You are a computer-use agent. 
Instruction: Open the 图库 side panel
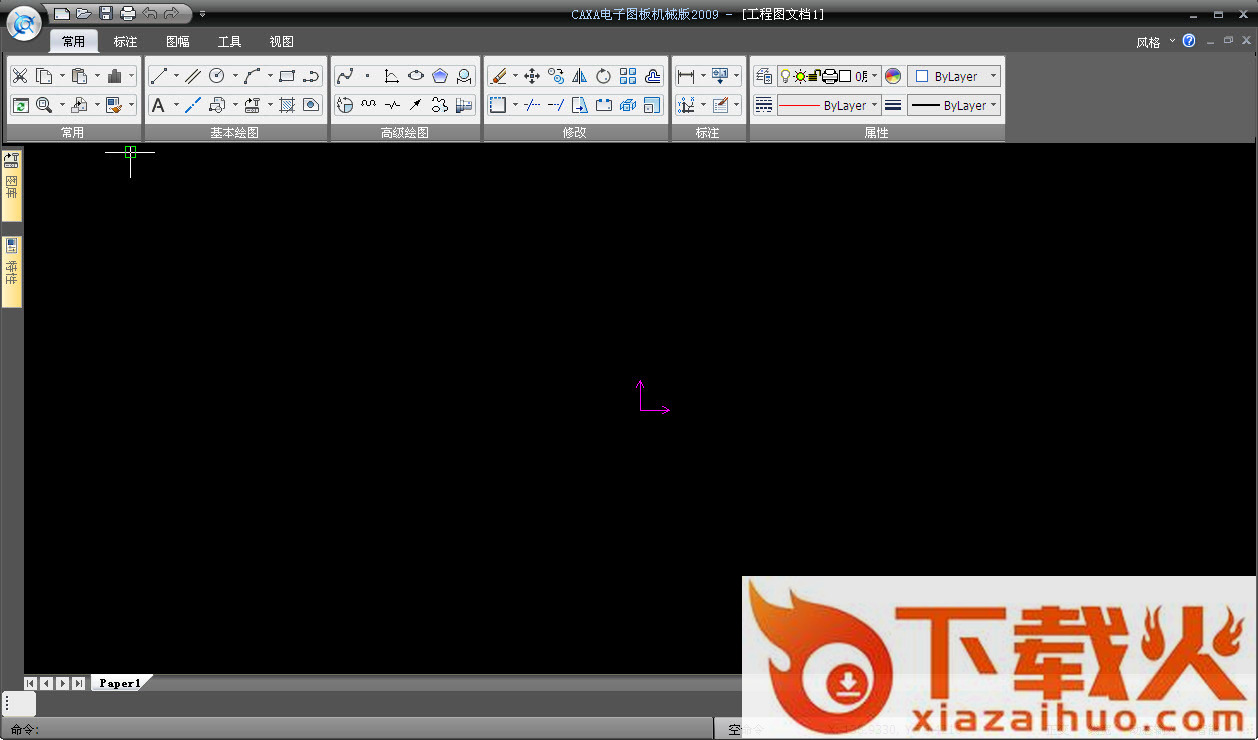point(12,185)
